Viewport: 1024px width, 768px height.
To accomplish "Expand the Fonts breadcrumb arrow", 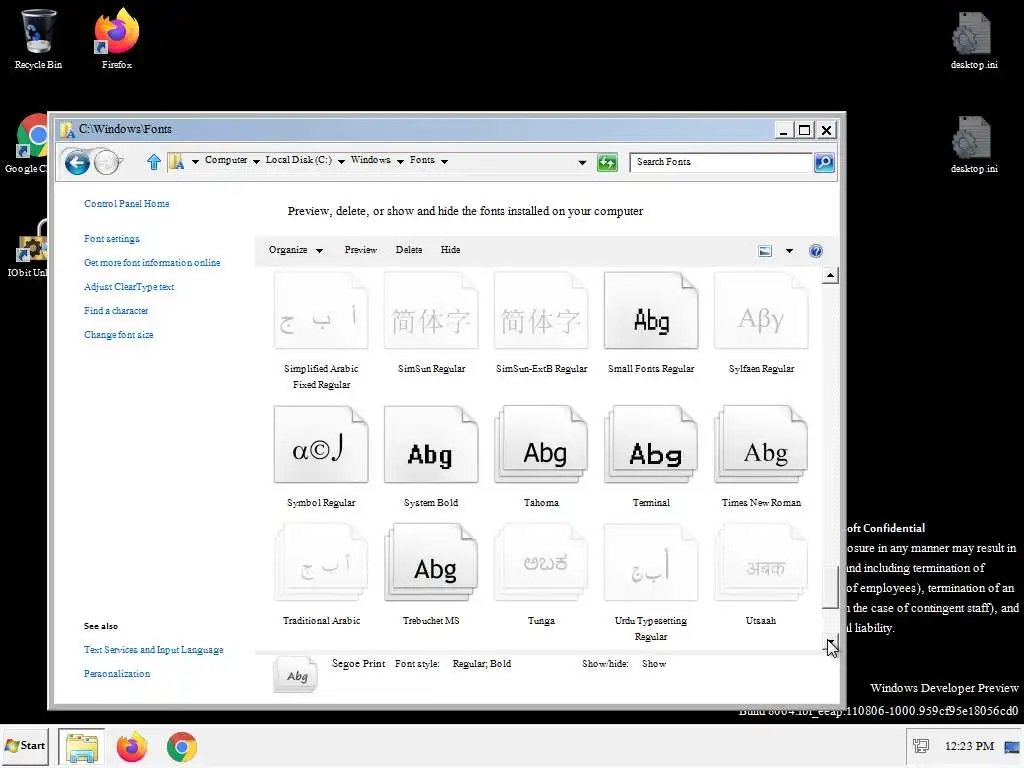I will [444, 161].
